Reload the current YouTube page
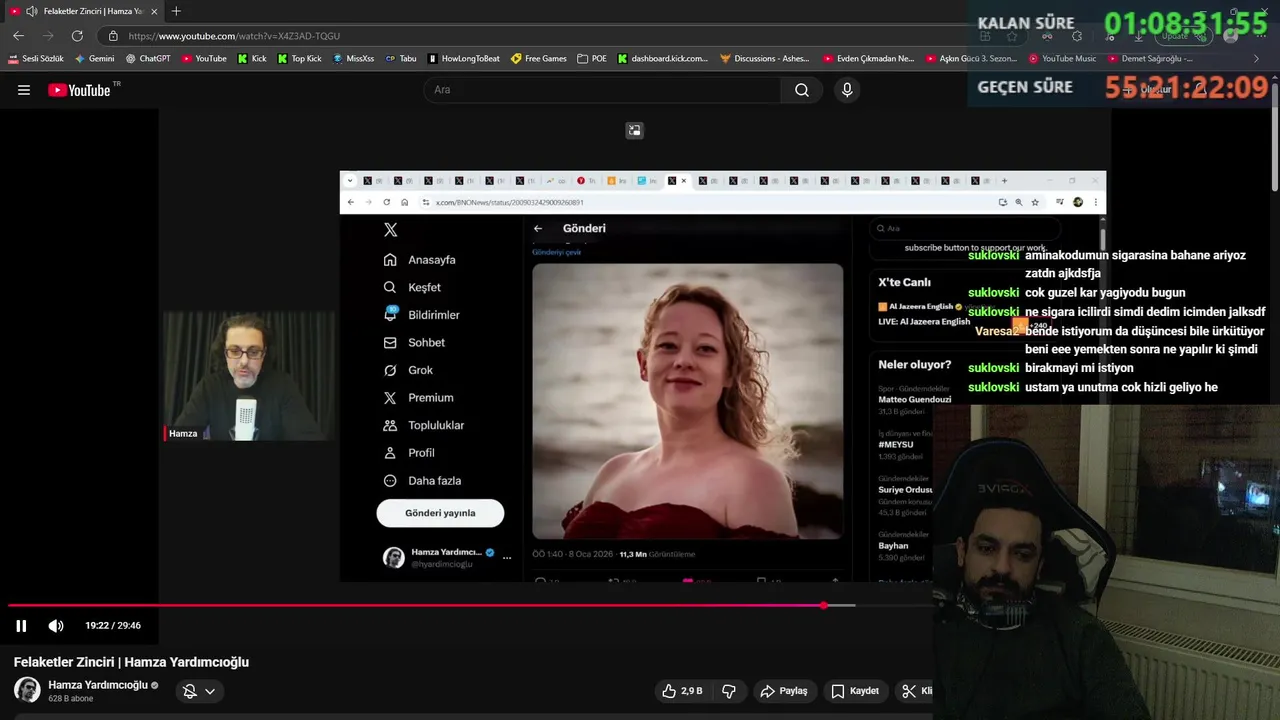 (x=77, y=35)
